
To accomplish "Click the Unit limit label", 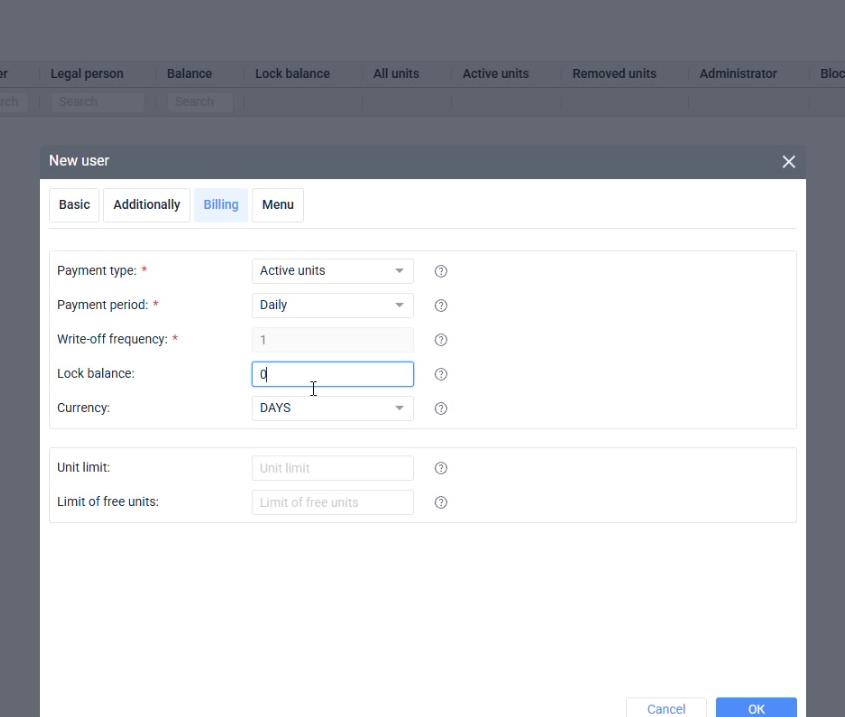I will click(84, 467).
